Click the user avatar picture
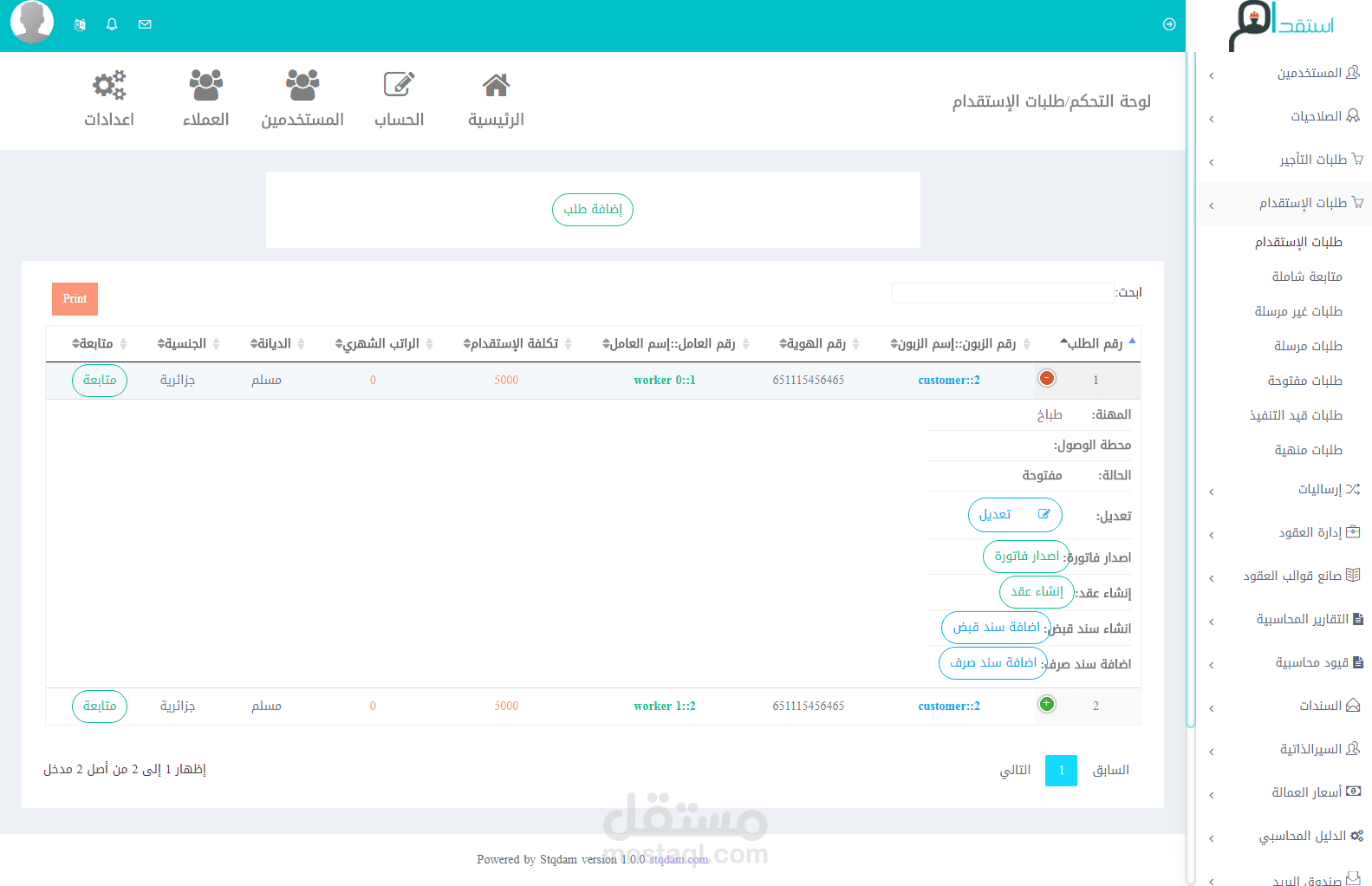 32,22
